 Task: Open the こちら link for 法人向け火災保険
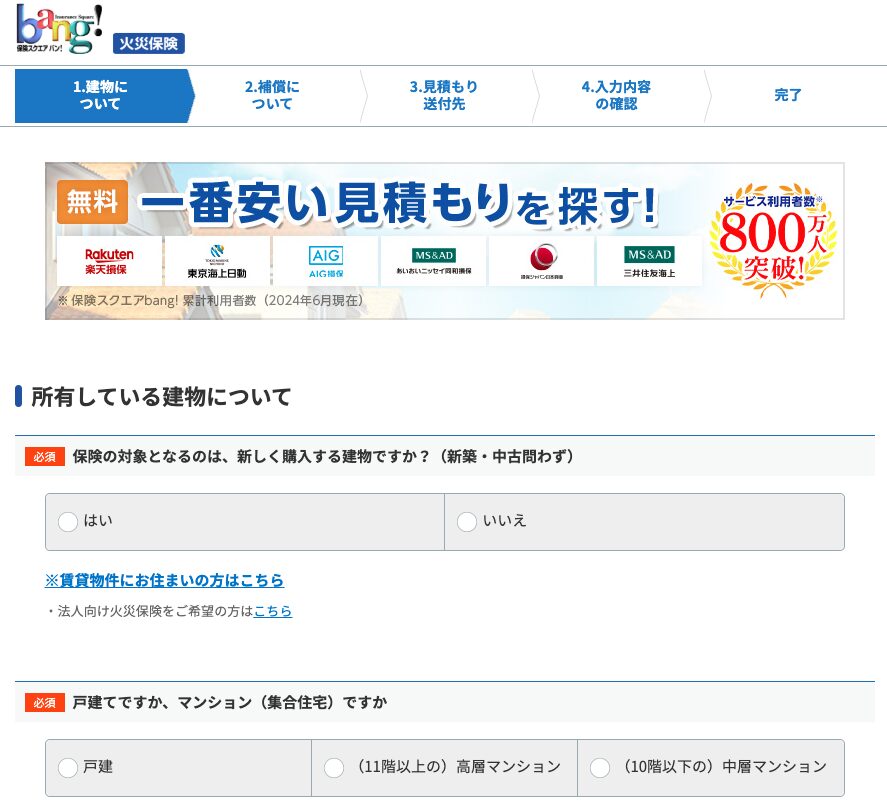pos(273,611)
